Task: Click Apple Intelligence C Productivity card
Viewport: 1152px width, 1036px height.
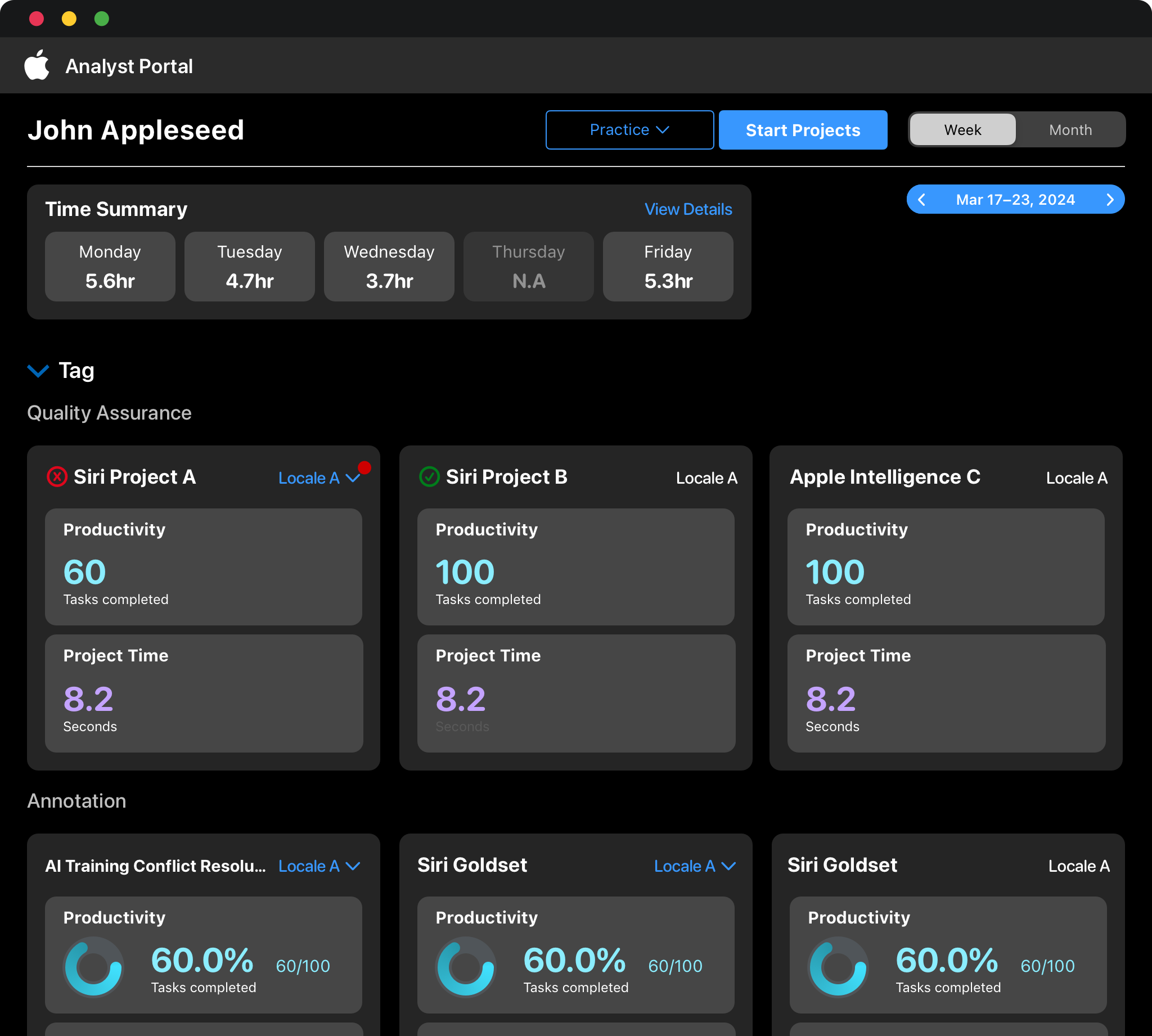Action: click(946, 567)
